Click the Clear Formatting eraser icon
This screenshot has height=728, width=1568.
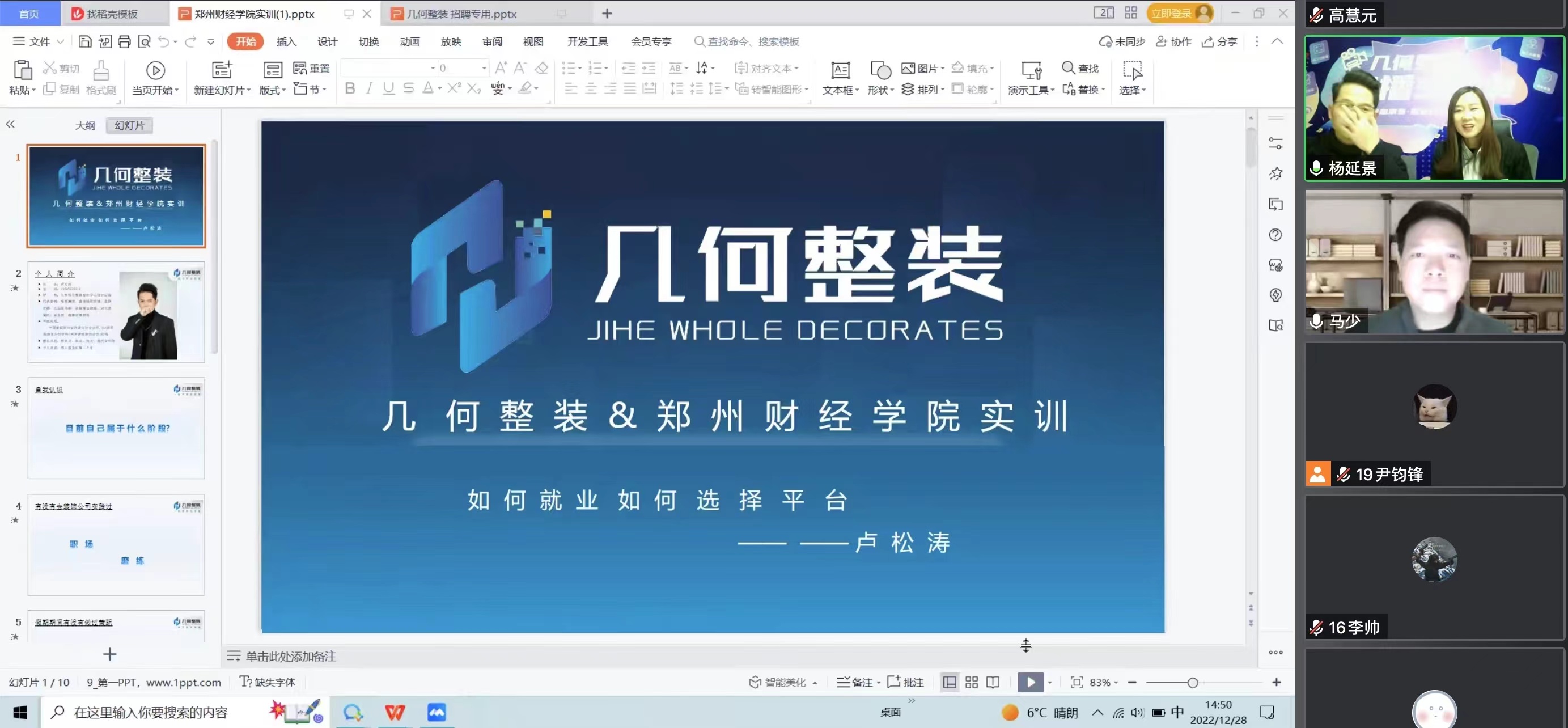[541, 67]
